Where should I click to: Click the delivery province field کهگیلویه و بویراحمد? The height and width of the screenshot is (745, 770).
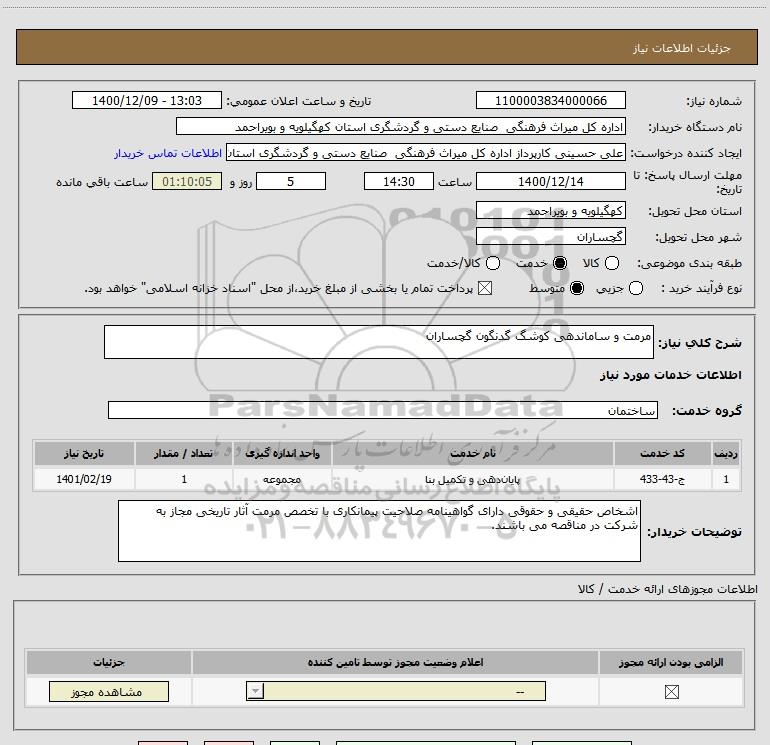click(550, 211)
